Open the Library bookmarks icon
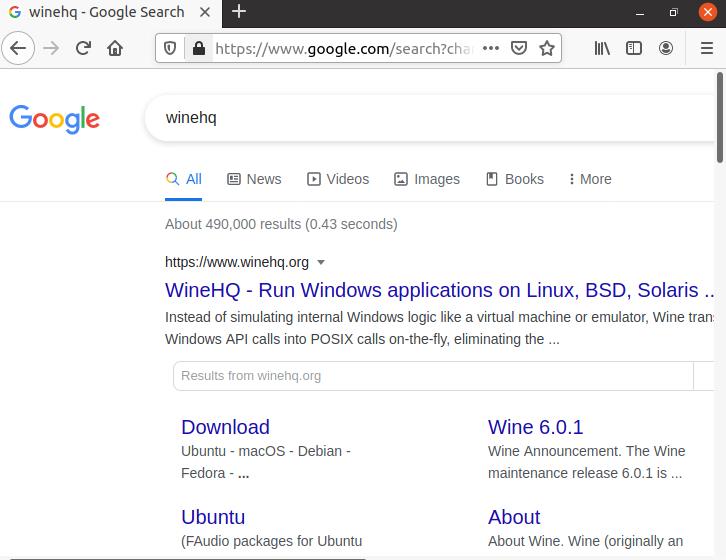Viewport: 726px width, 560px height. coord(602,48)
